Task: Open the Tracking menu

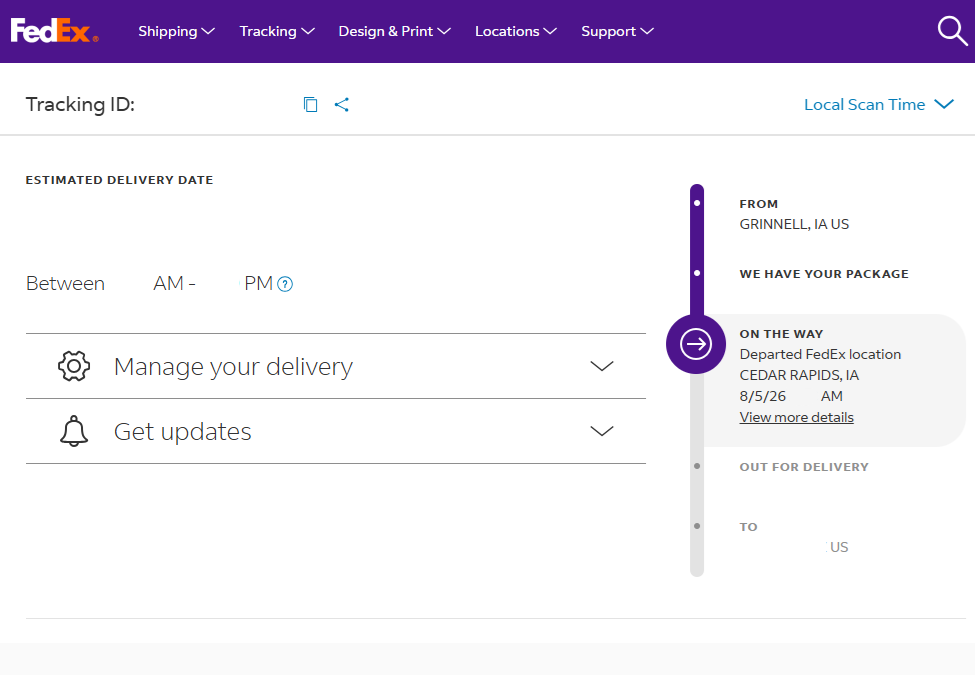Action: tap(277, 31)
